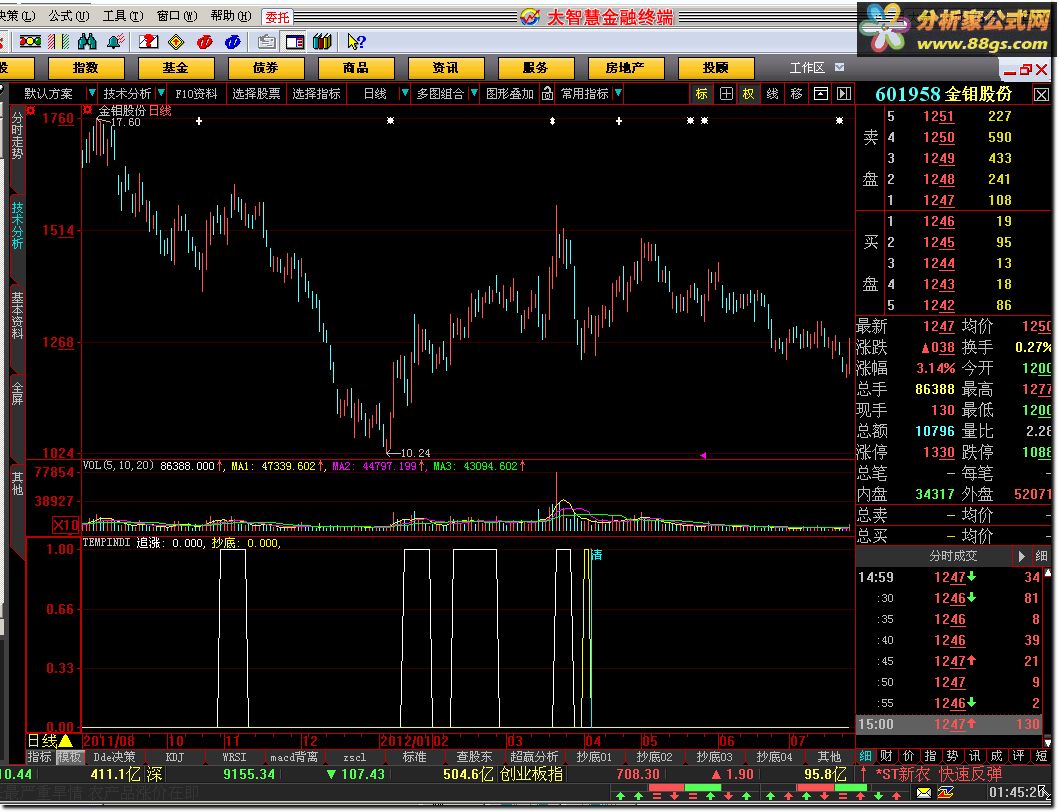
Task: Click the traffic light toolbar icon
Action: click(x=30, y=42)
